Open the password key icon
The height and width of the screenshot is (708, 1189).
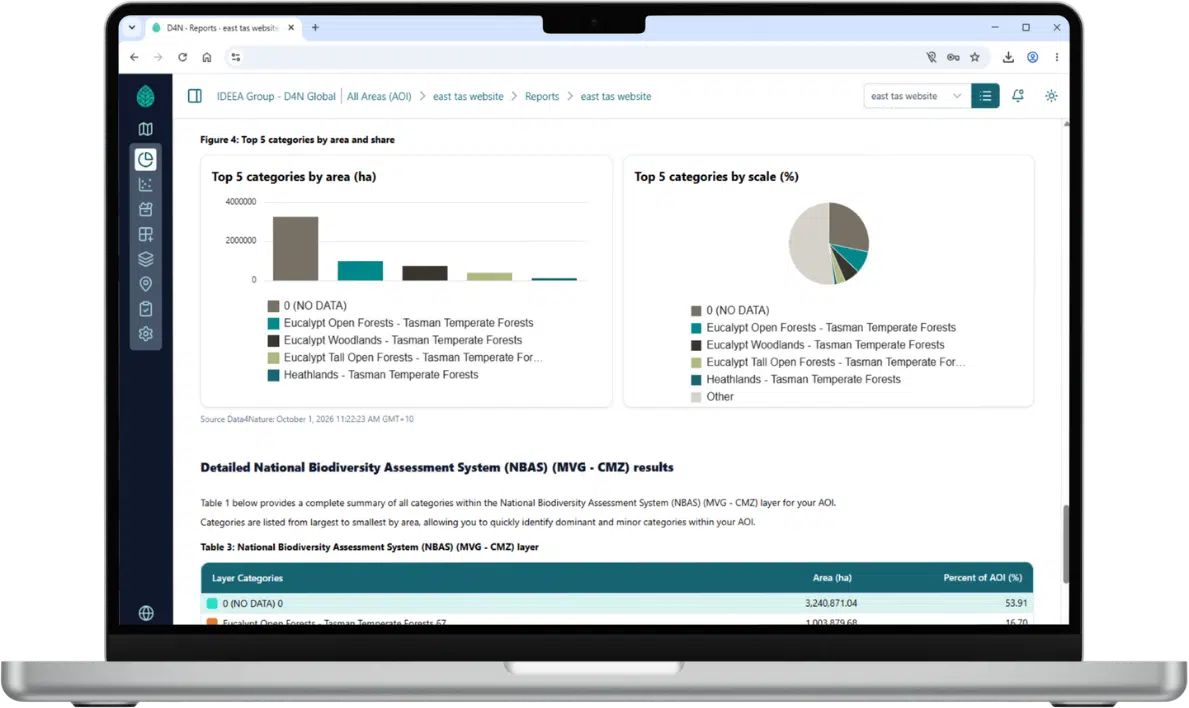(953, 57)
